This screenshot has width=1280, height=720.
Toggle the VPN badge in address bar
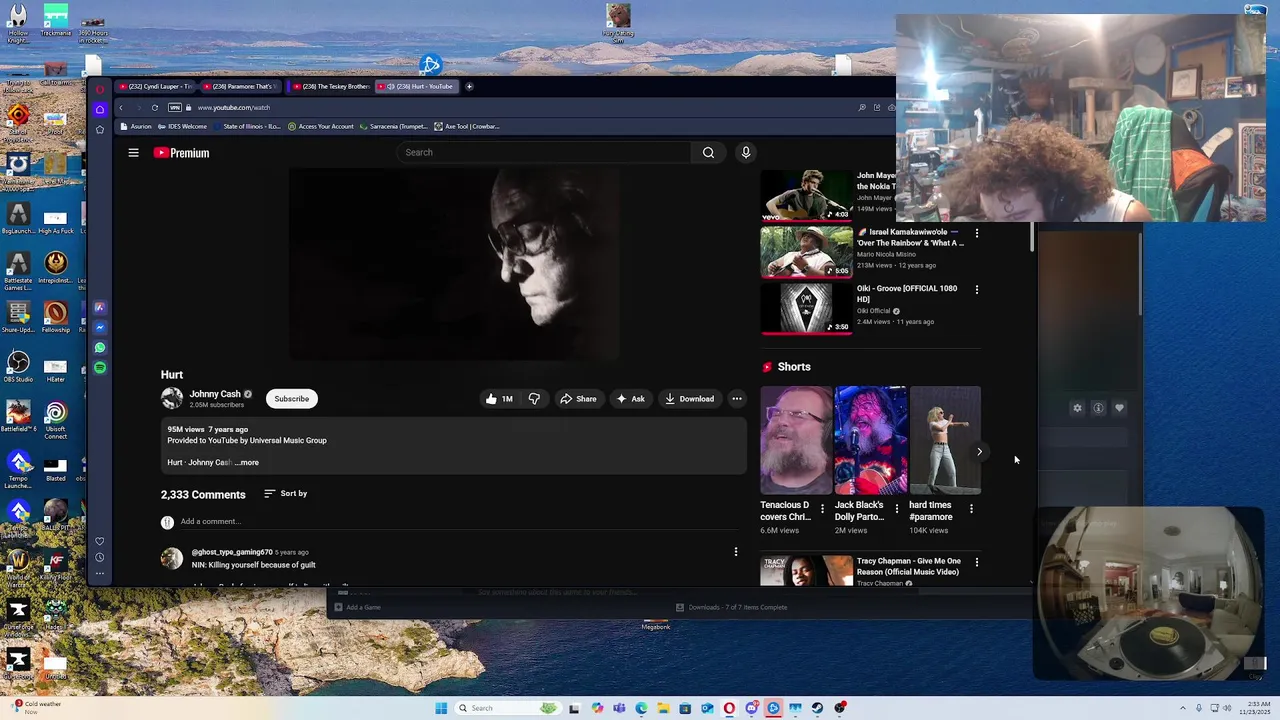(x=175, y=107)
